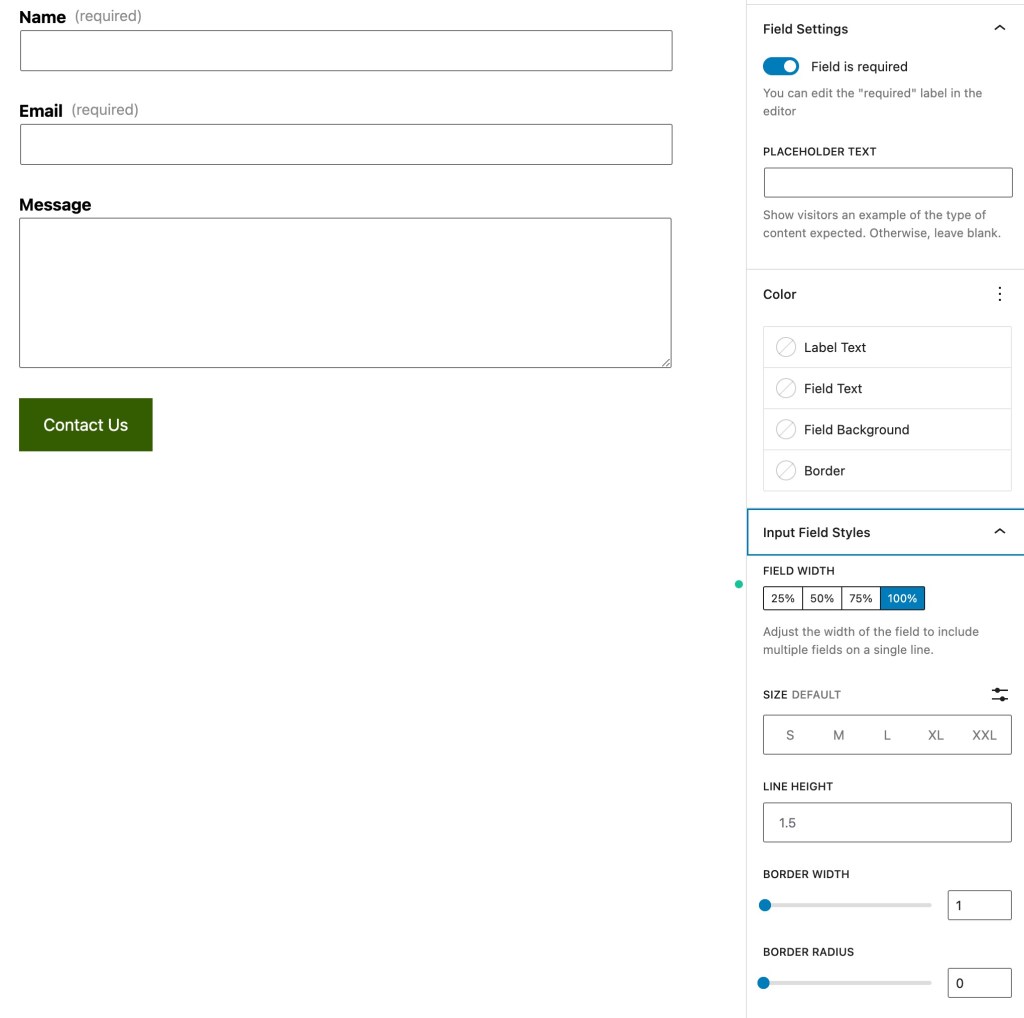Click the Border Radius slider handle
1024x1018 pixels.
pyautogui.click(x=764, y=983)
